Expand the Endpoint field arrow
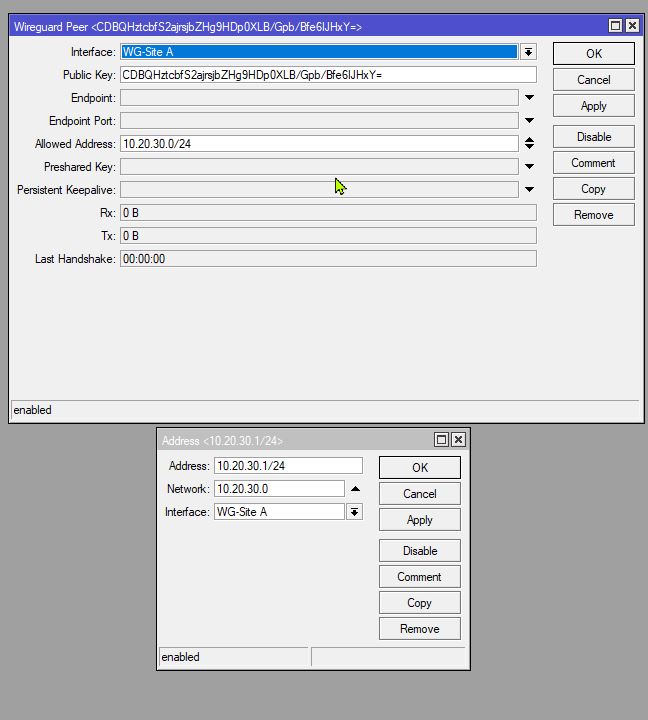648x720 pixels. coord(529,97)
